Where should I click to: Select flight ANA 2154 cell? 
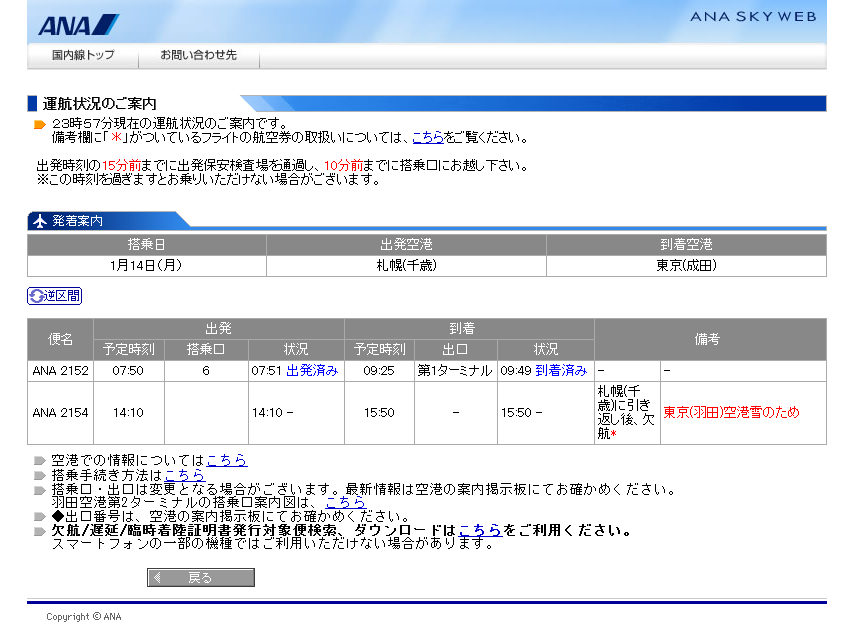[60, 413]
